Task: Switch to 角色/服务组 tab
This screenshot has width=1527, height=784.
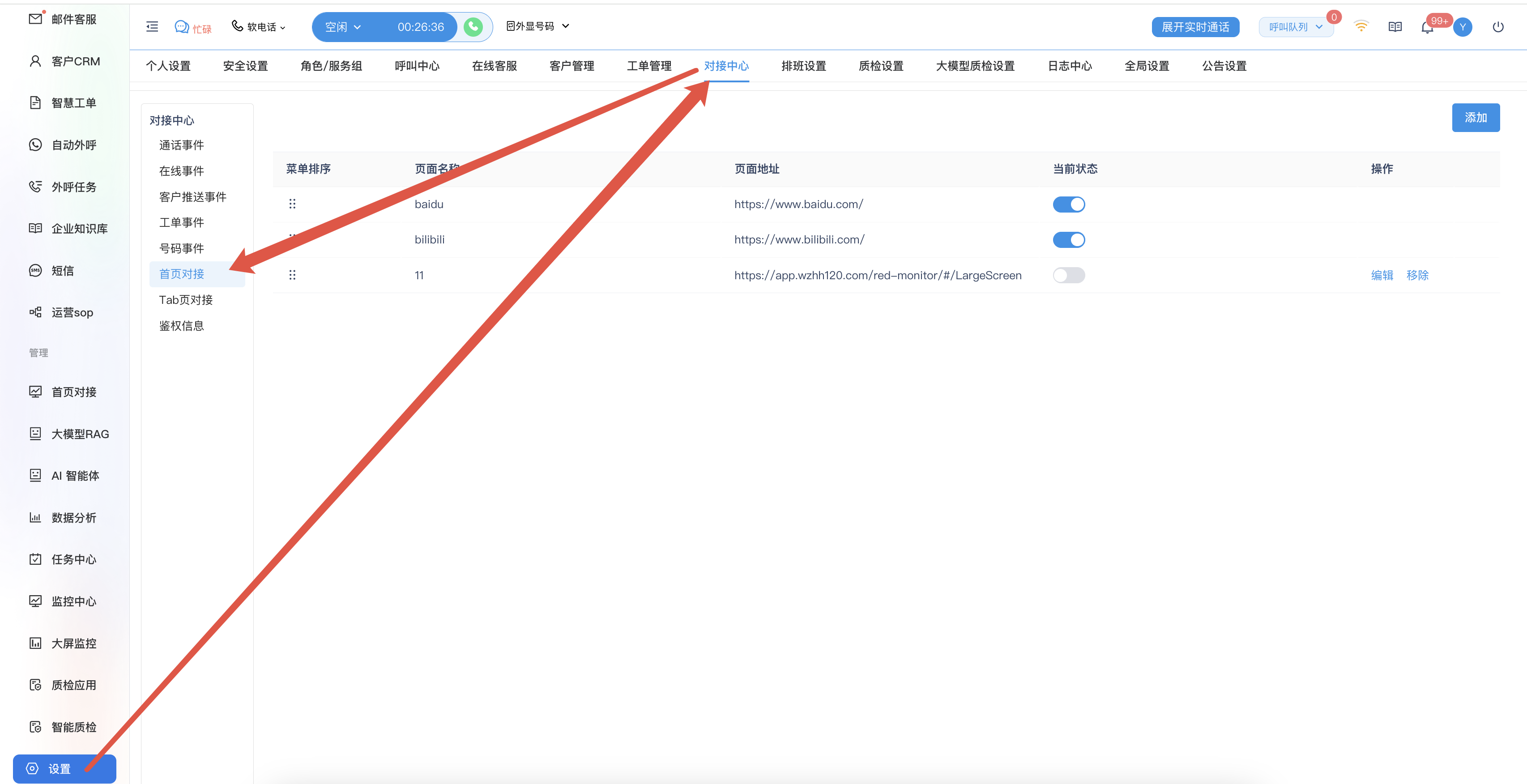Action: 331,66
